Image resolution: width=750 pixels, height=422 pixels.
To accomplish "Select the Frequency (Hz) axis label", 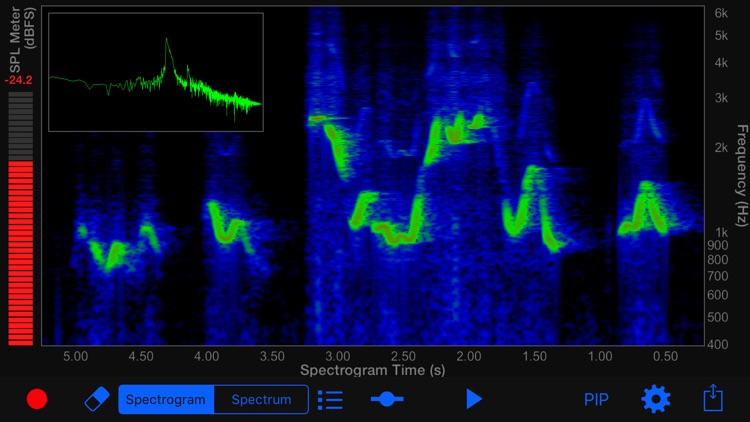I will coord(742,176).
